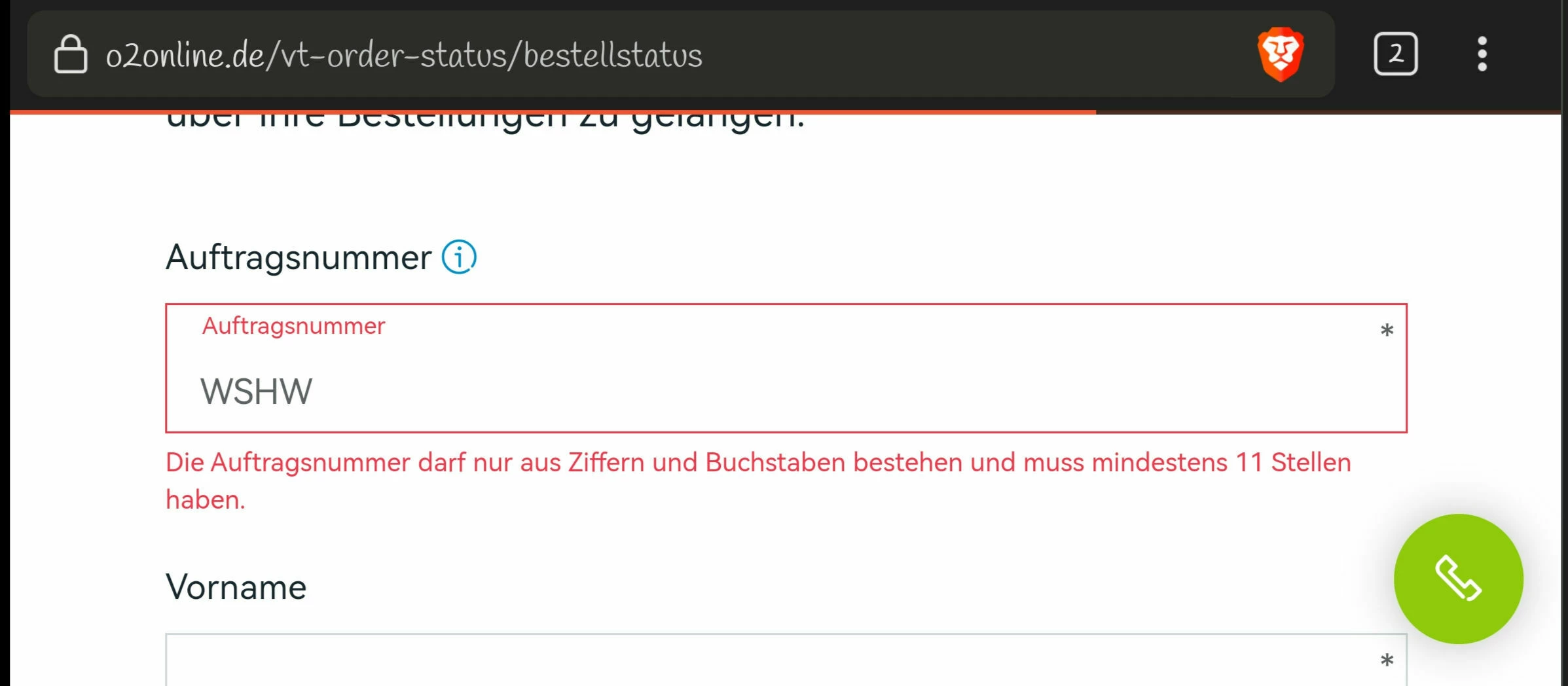Click the asterisk in the Vorname field
The height and width of the screenshot is (686, 1568).
(x=1387, y=660)
